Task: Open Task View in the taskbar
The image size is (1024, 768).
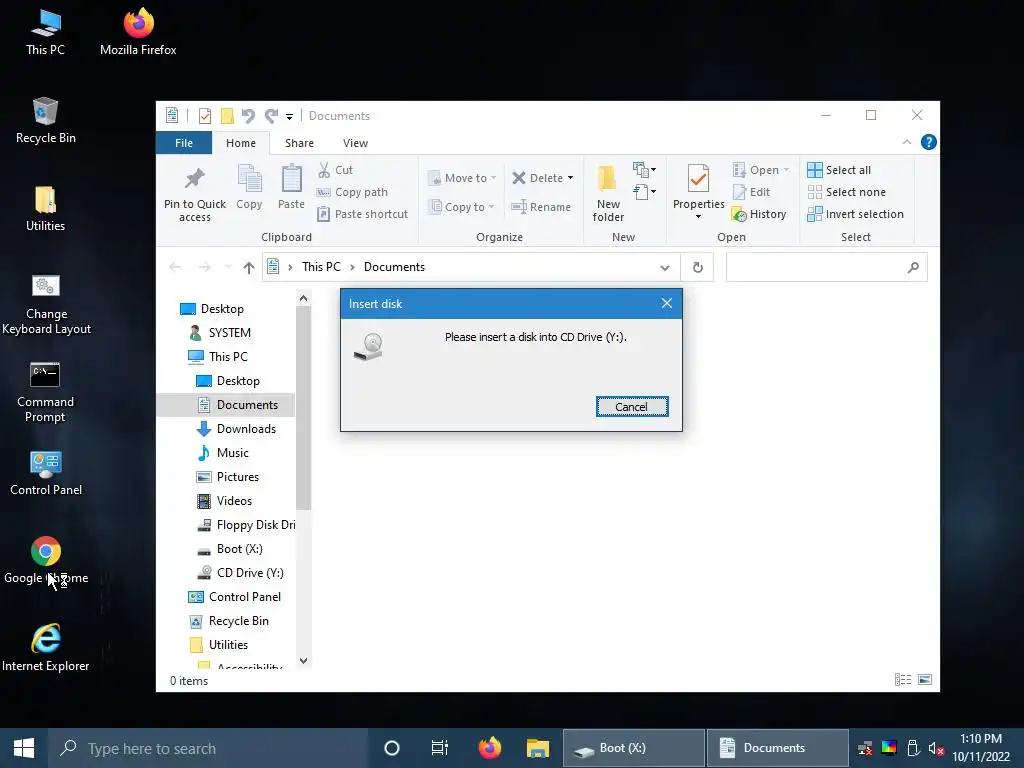Action: click(440, 748)
